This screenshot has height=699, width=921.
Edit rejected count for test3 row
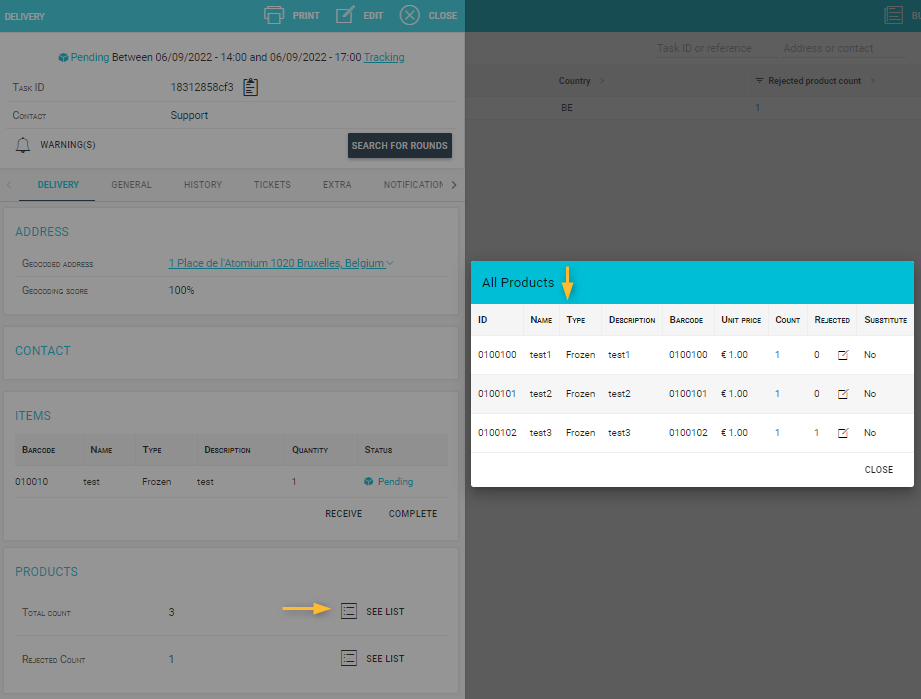click(843, 433)
